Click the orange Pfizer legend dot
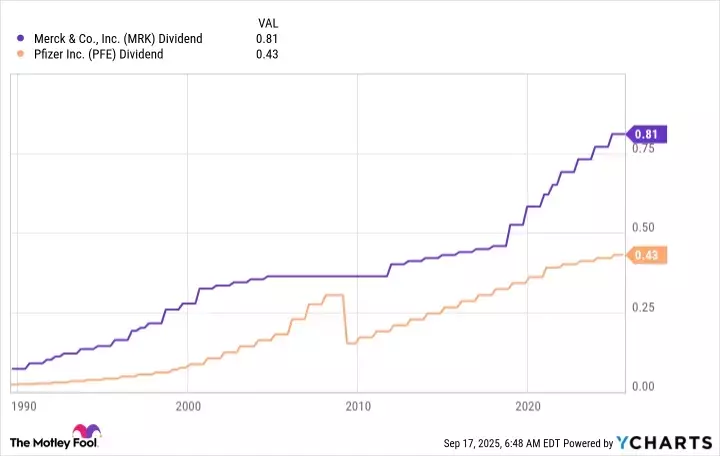The width and height of the screenshot is (720, 456). (22, 54)
